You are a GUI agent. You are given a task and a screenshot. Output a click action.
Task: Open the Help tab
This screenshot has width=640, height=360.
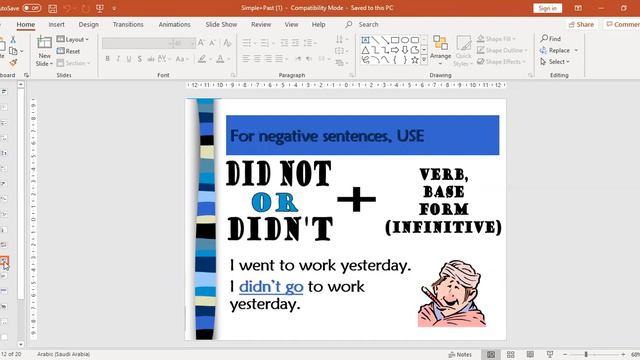tap(318, 24)
